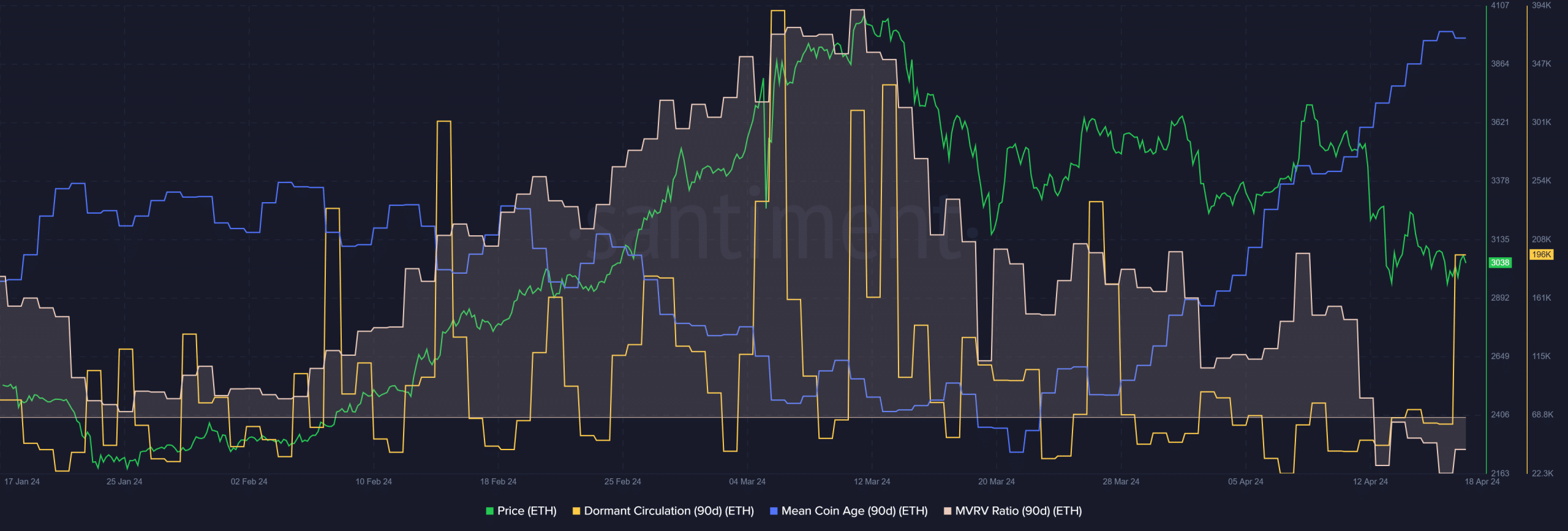Image resolution: width=1568 pixels, height=531 pixels.
Task: Click the 28 Mar 24 date label
Action: [x=1121, y=481]
